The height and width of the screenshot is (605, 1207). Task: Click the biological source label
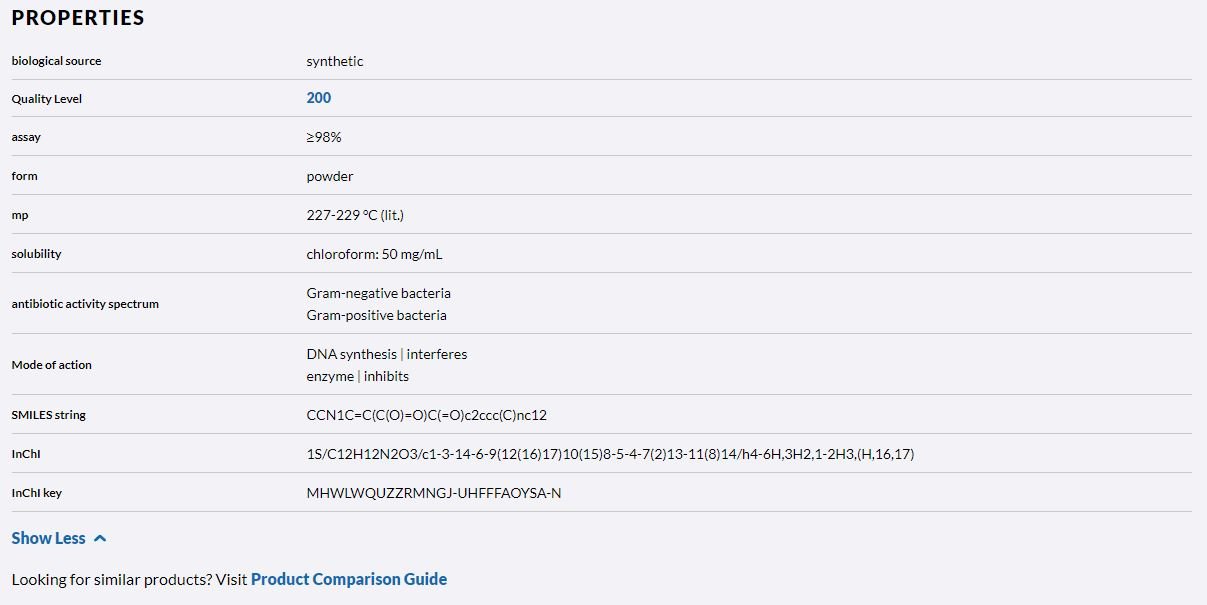[x=56, y=61]
